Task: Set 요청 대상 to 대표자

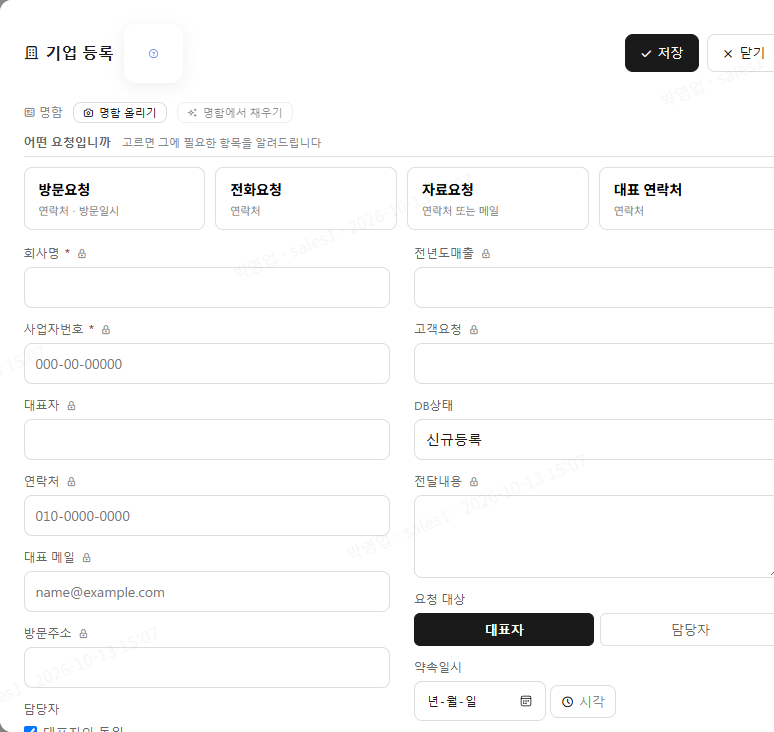Action: point(504,629)
